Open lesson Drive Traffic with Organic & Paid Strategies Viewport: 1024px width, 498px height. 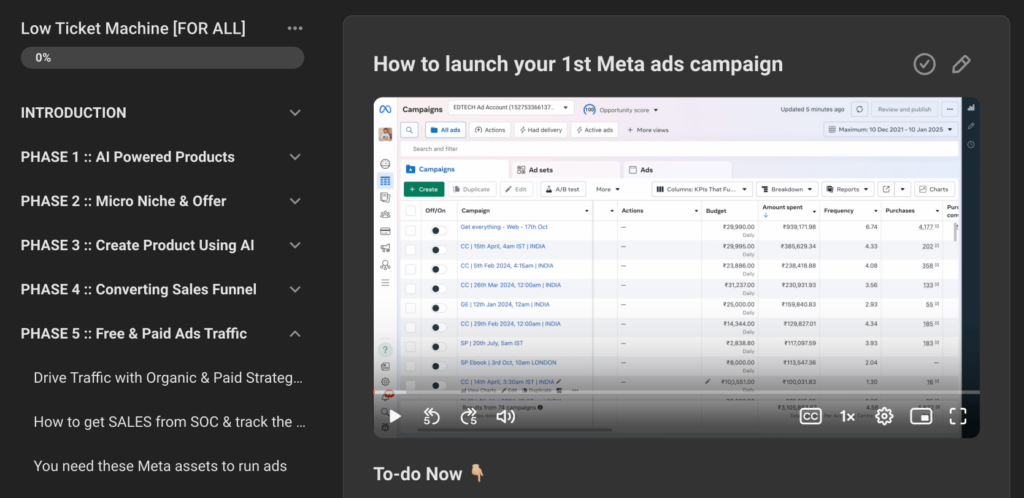tap(168, 378)
